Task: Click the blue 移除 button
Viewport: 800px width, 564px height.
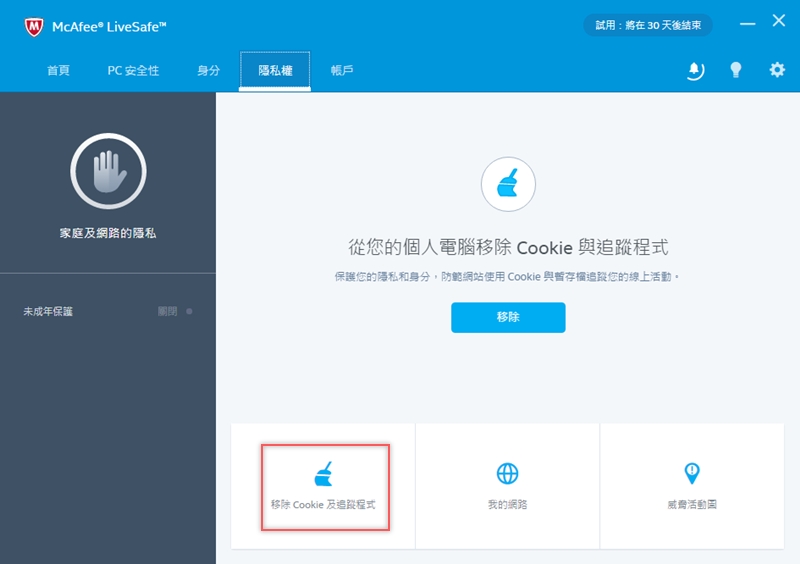Action: coord(508,317)
